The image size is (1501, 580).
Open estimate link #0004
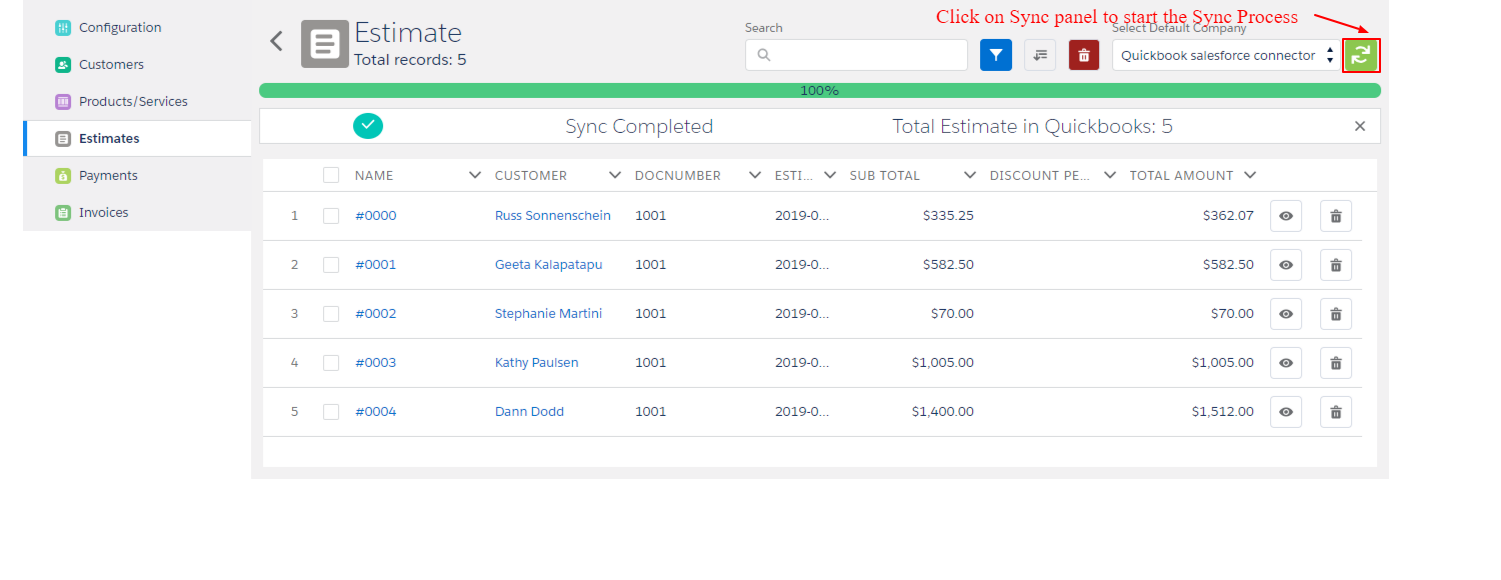tap(376, 412)
